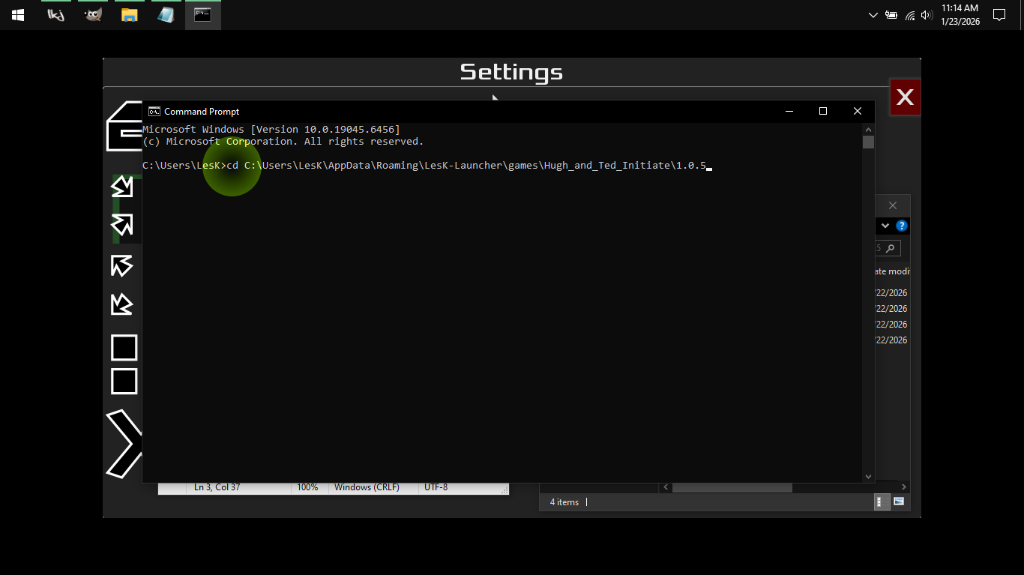Image resolution: width=1024 pixels, height=575 pixels.
Task: Toggle the upper empty square checkbox in Settings
Action: point(124,347)
